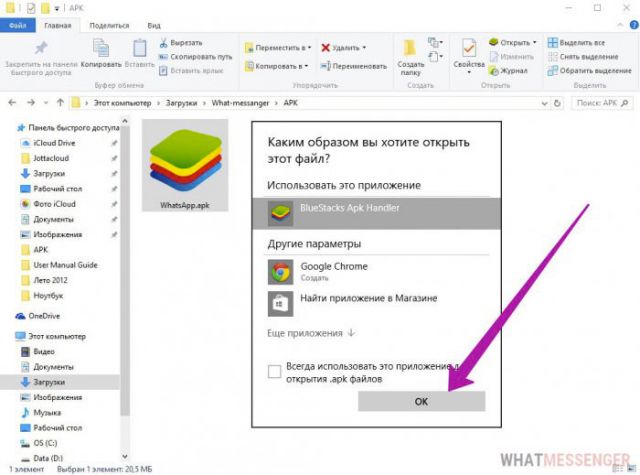Switch to the Поделиться (Share) tab
640x475 pixels.
pyautogui.click(x=109, y=25)
